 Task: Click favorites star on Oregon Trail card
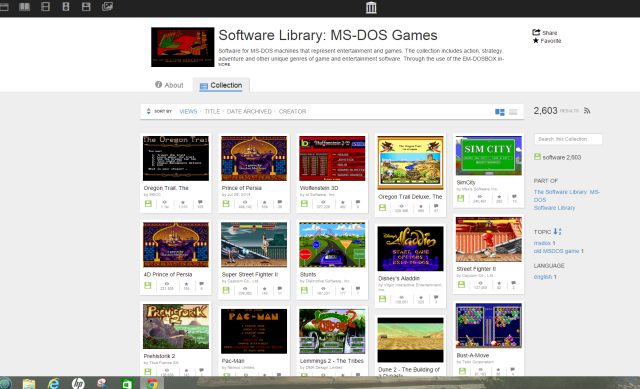tap(183, 202)
